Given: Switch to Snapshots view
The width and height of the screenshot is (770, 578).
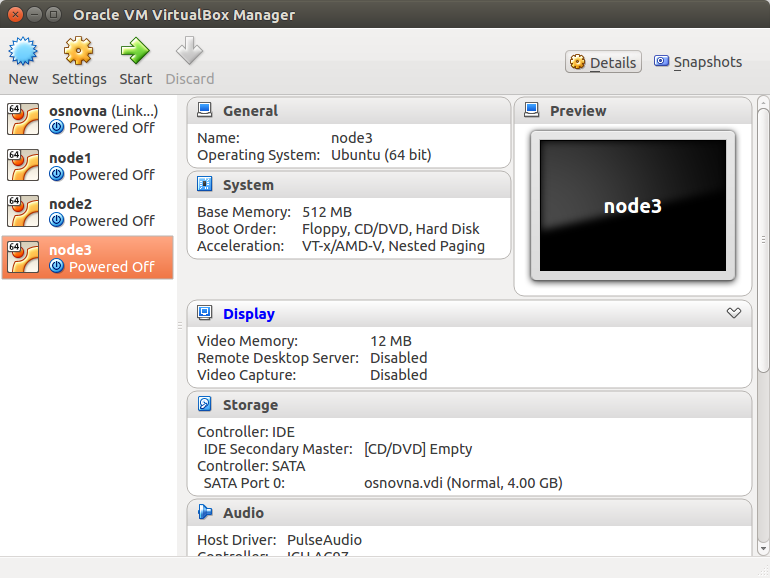Looking at the screenshot, I should [697, 62].
